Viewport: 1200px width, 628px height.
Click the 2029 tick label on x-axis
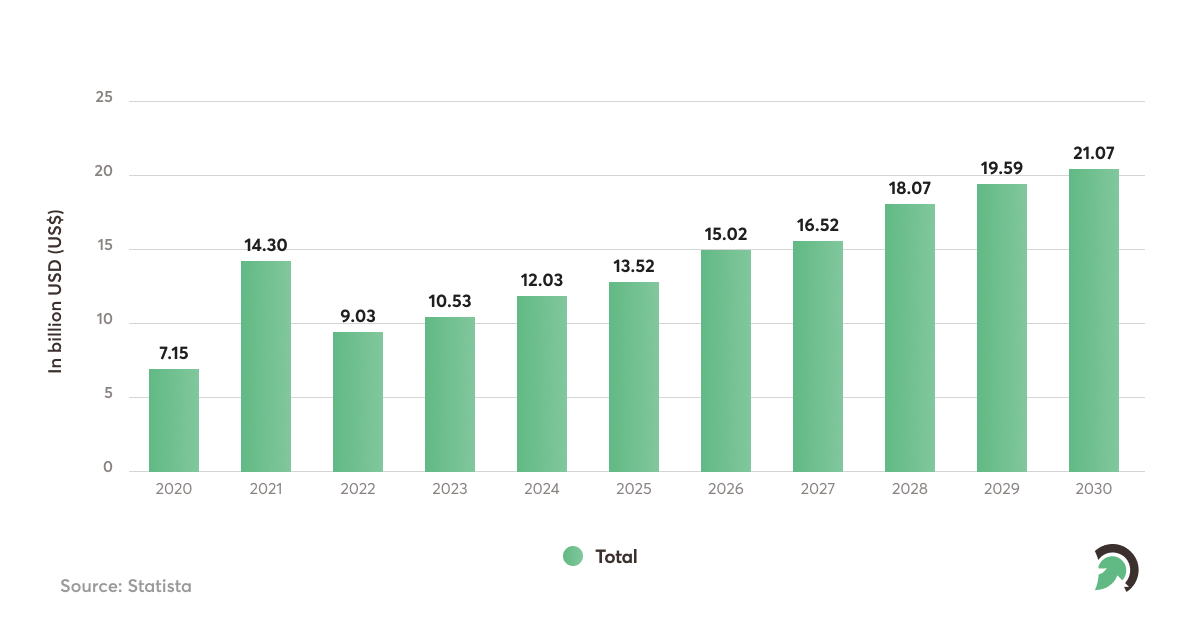(1002, 488)
